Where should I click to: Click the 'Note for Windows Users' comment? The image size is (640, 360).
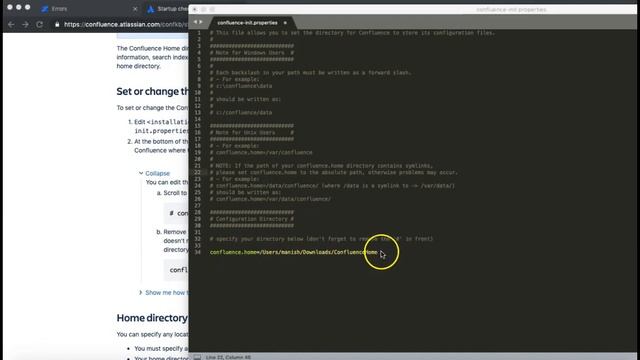pyautogui.click(x=252, y=53)
